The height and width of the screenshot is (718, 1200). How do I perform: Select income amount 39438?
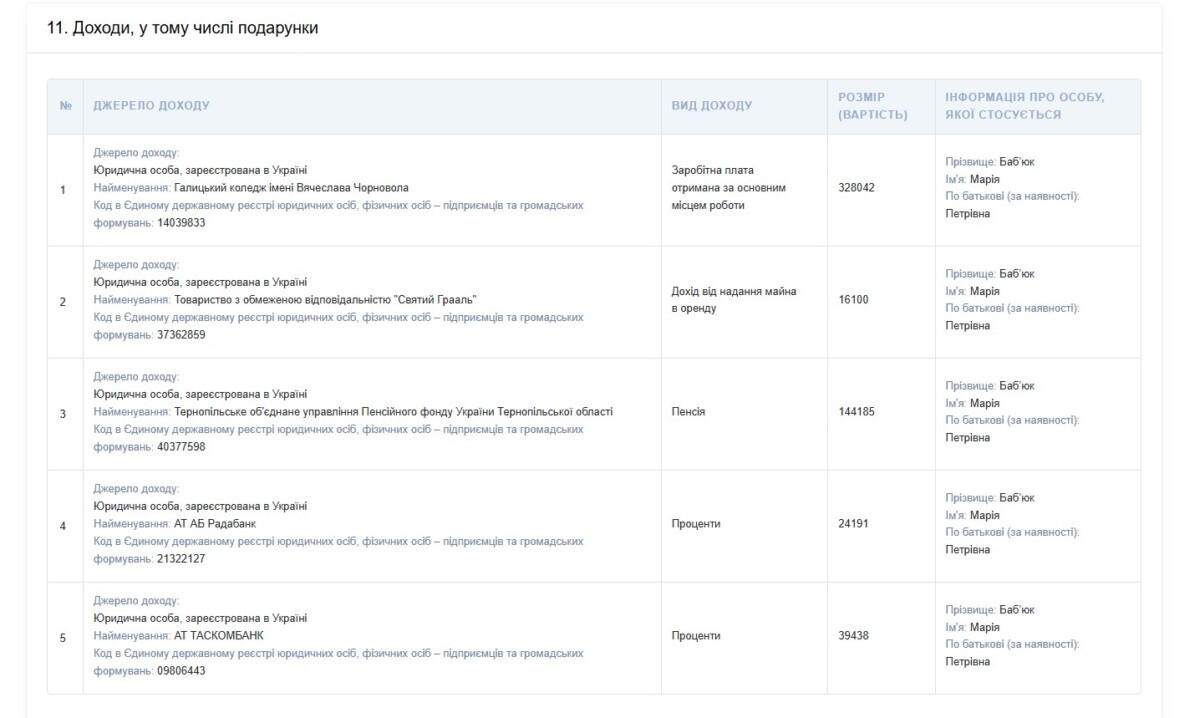pyautogui.click(x=854, y=635)
